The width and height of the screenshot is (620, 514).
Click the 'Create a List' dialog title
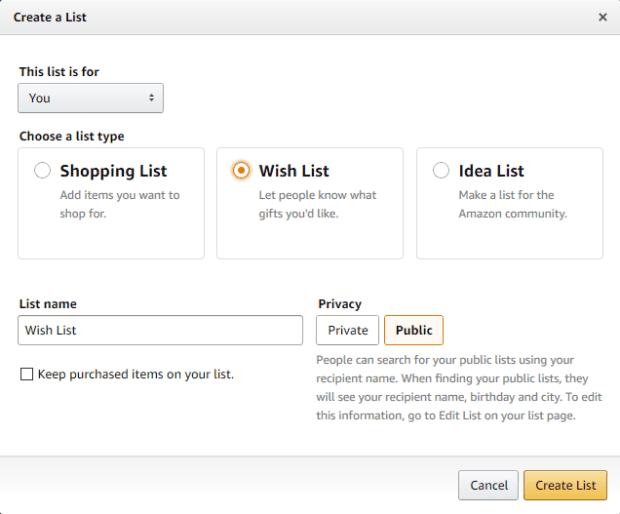tap(46, 17)
